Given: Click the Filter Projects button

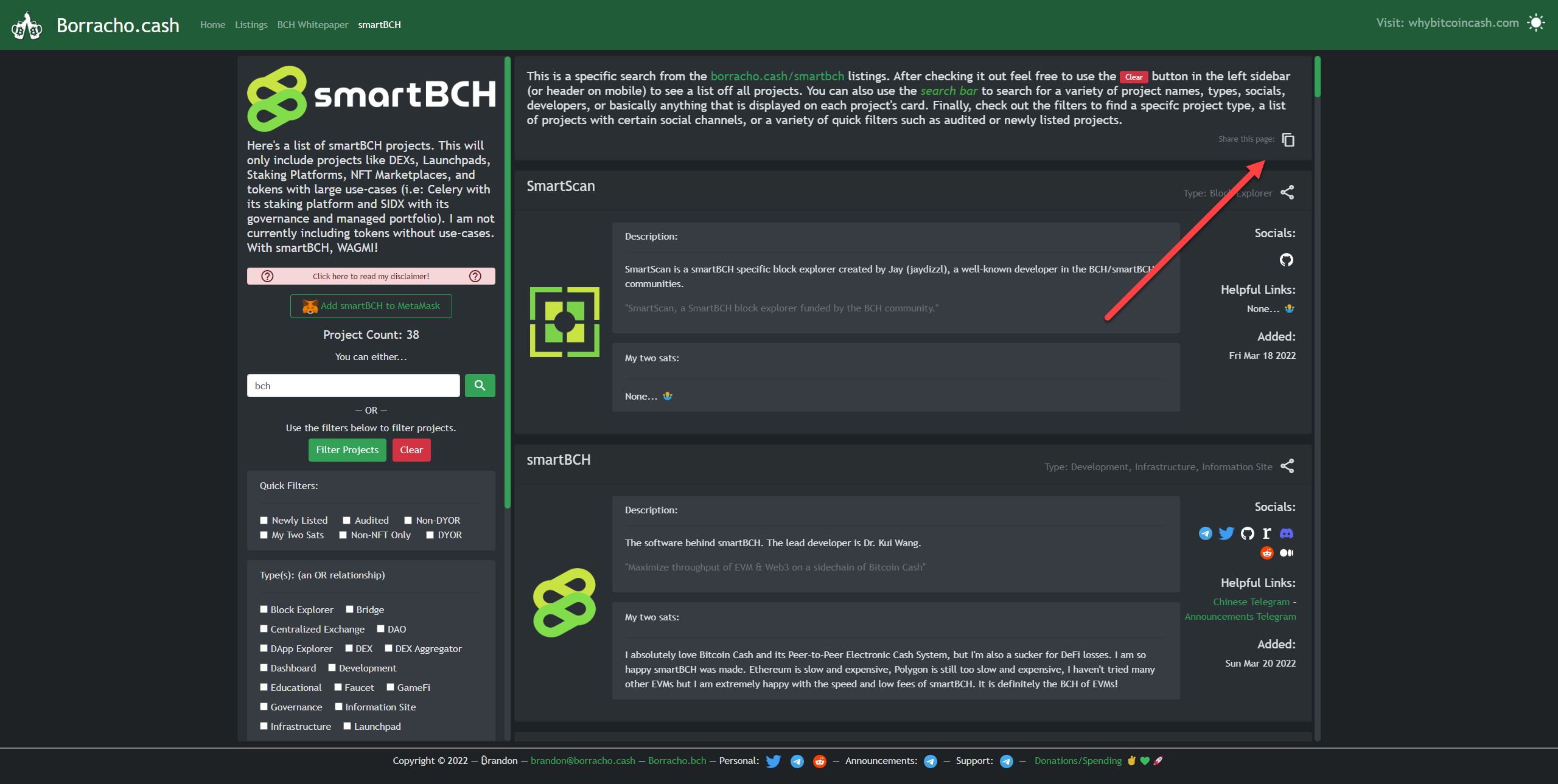Looking at the screenshot, I should pos(348,450).
